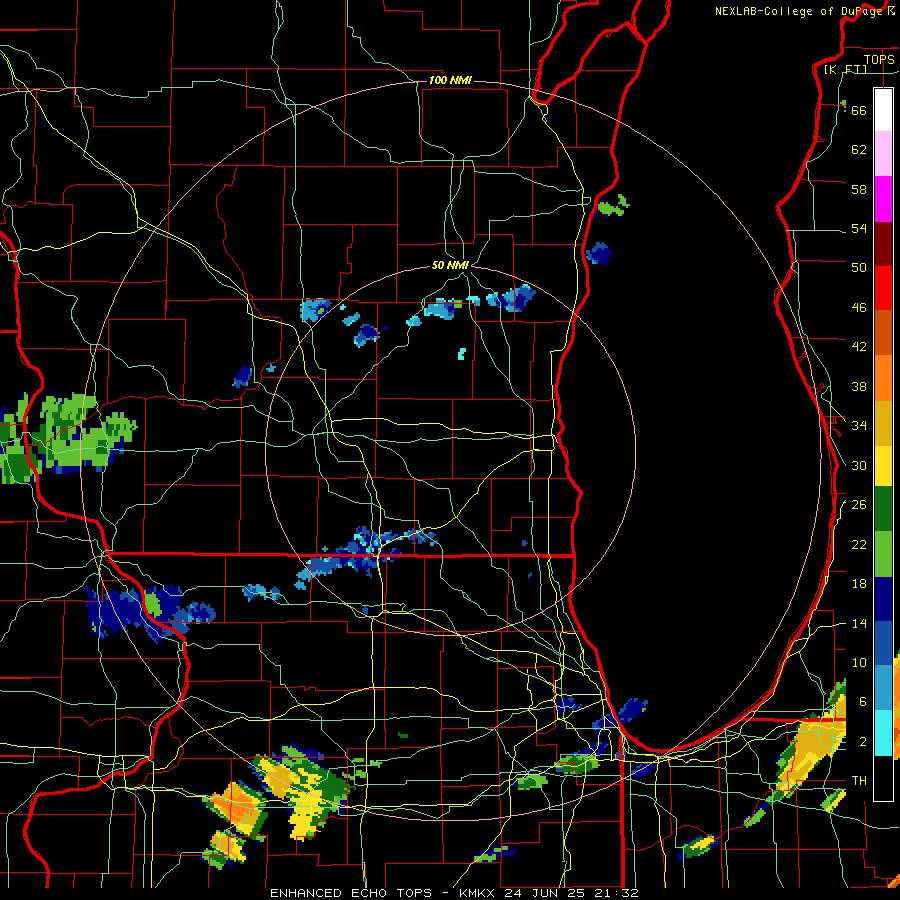Click the '58' legend value
The height and width of the screenshot is (900, 900).
(859, 189)
